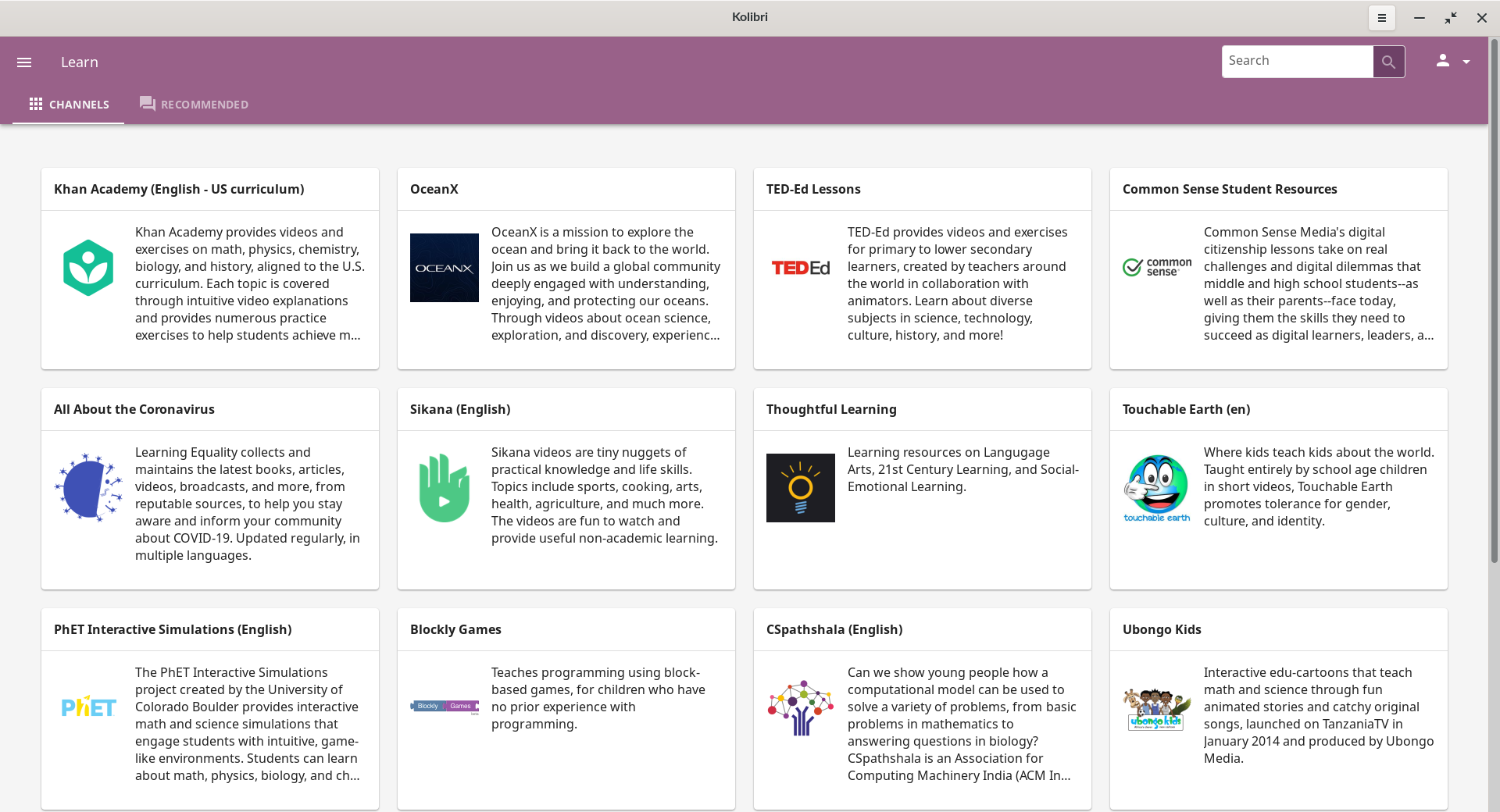Click the 'Teaches programming' description text

pos(598,699)
